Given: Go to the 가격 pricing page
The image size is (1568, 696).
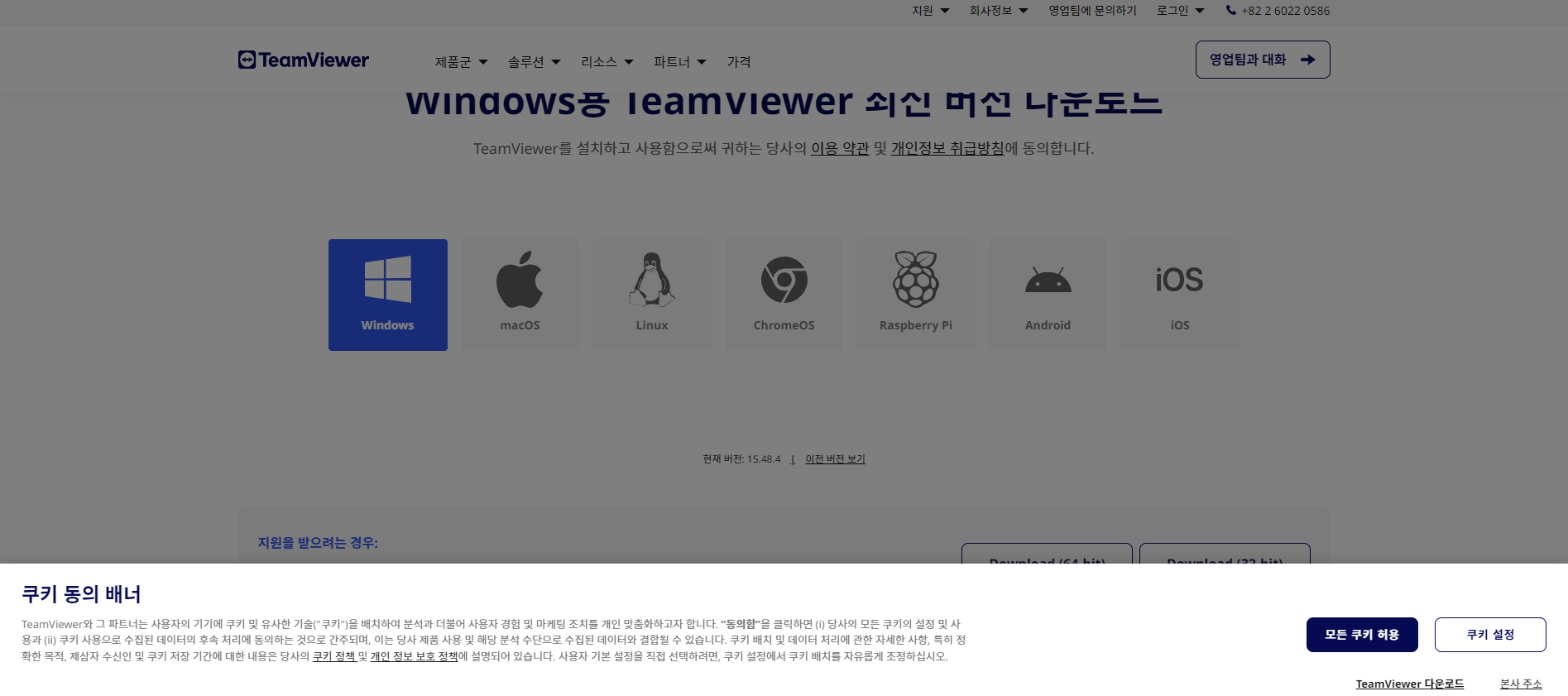Looking at the screenshot, I should [739, 62].
